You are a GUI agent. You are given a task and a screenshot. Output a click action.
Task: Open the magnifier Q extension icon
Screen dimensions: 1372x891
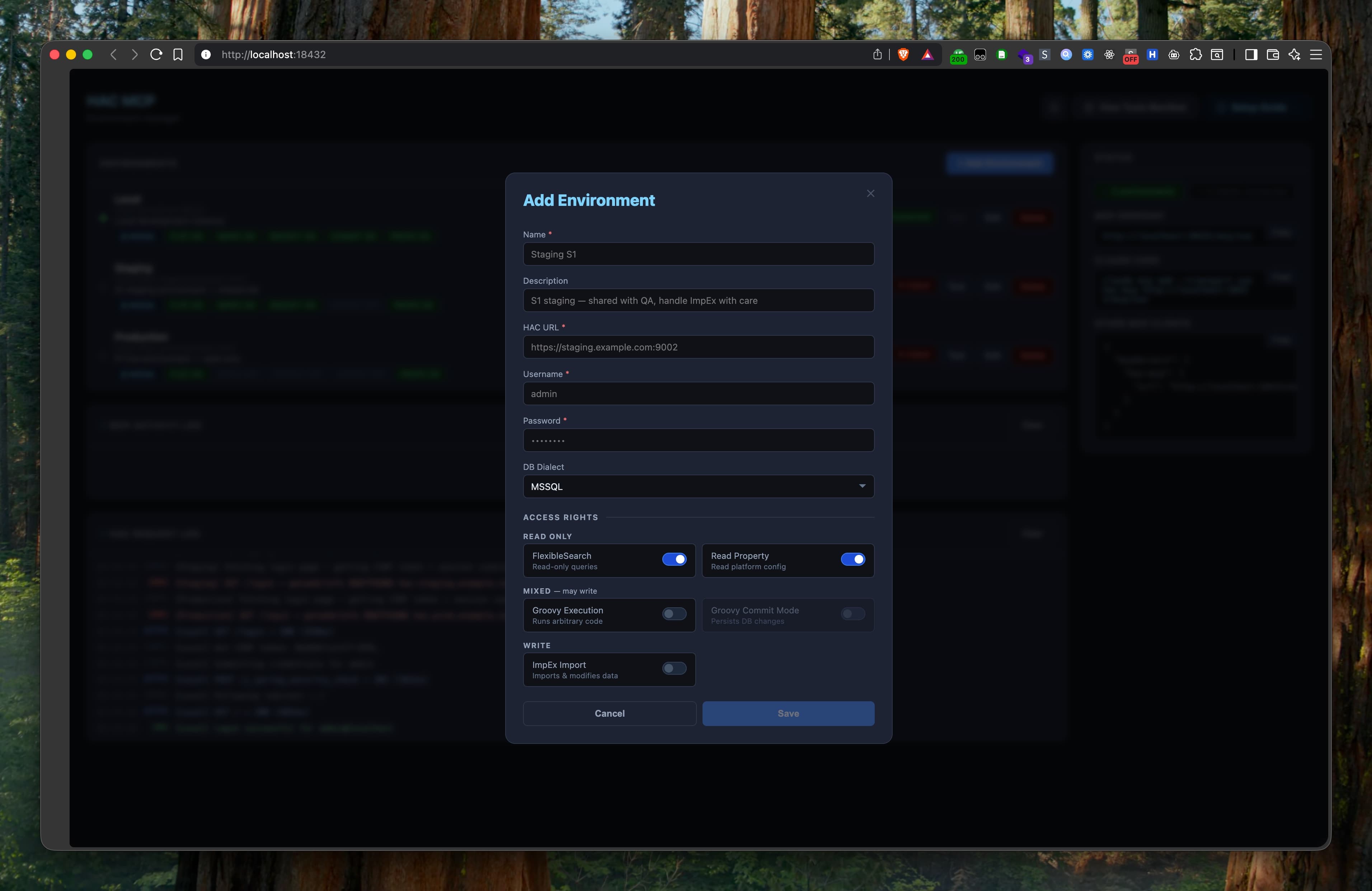(x=1066, y=55)
